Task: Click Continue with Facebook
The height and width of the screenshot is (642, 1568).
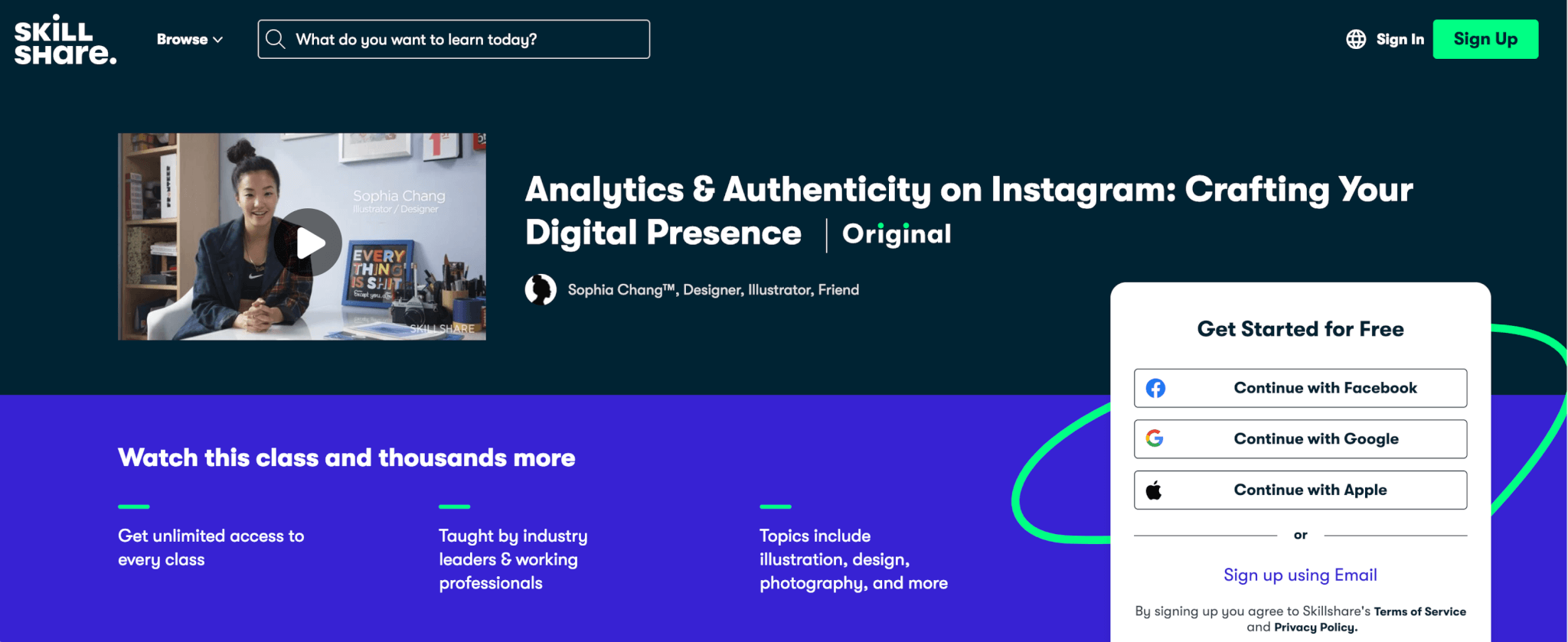Action: click(x=1299, y=388)
